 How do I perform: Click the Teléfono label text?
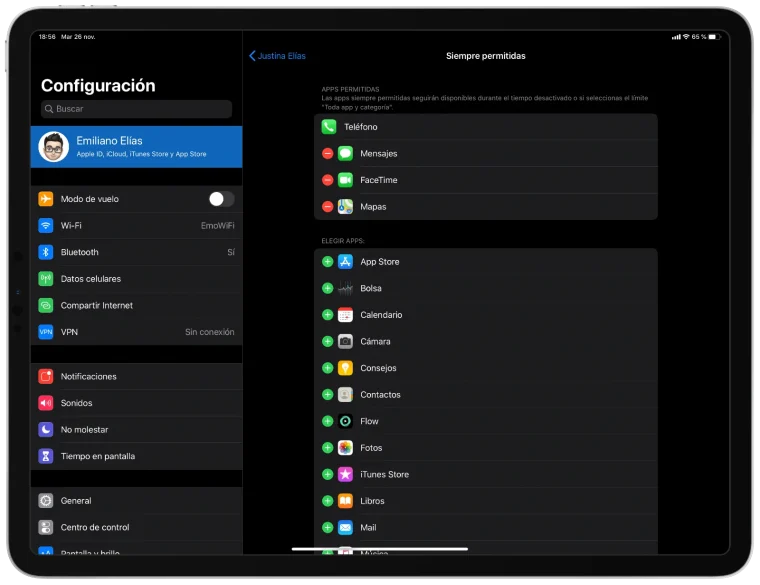tap(361, 127)
